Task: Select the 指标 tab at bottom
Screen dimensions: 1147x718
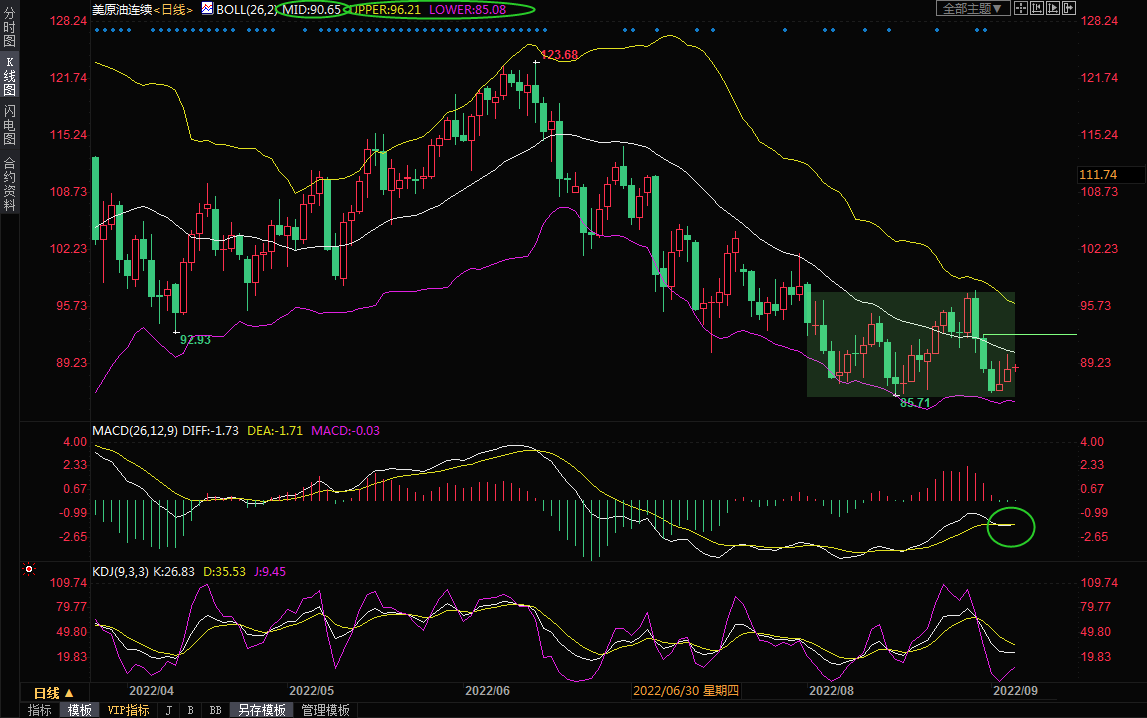Action: 40,710
